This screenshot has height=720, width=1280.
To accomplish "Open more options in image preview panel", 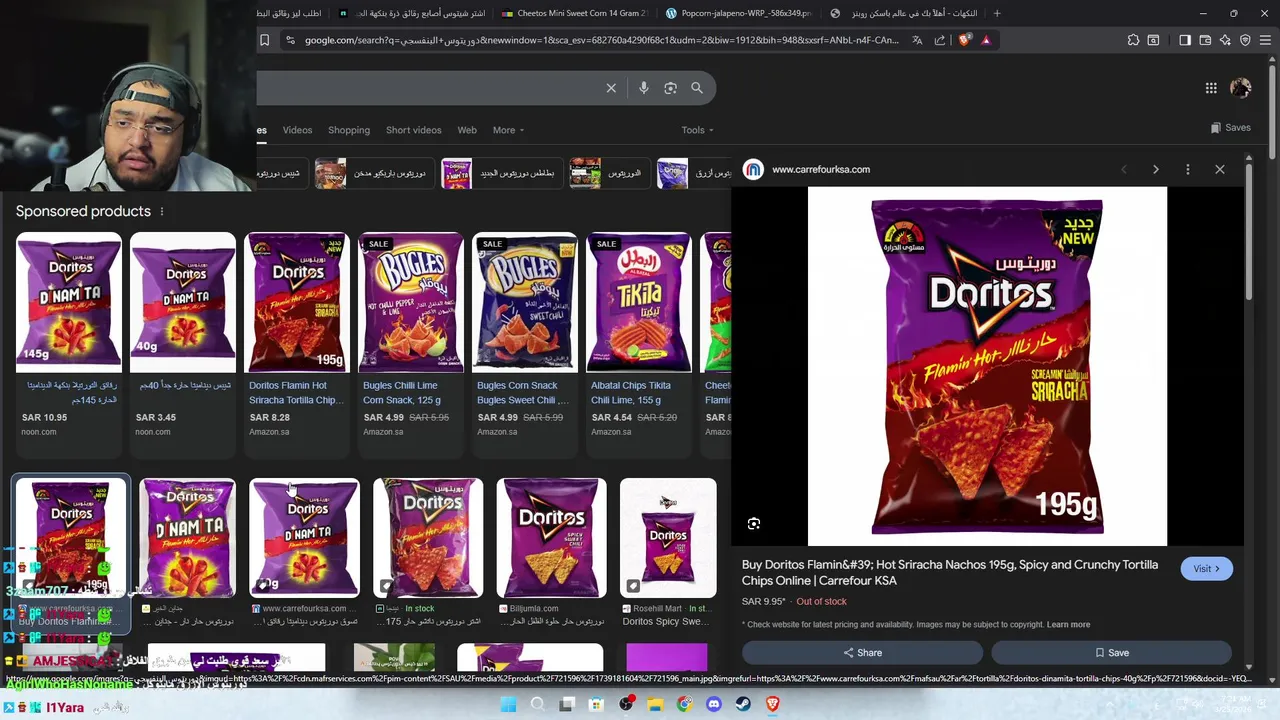I will click(x=1188, y=170).
